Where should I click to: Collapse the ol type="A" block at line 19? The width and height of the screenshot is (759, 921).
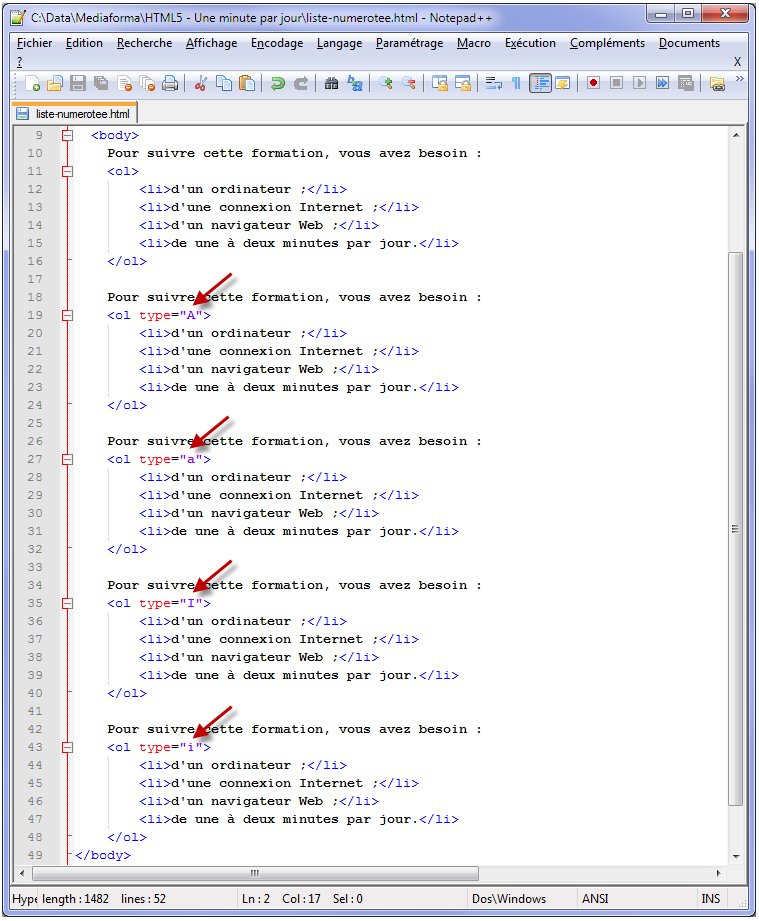click(x=67, y=315)
